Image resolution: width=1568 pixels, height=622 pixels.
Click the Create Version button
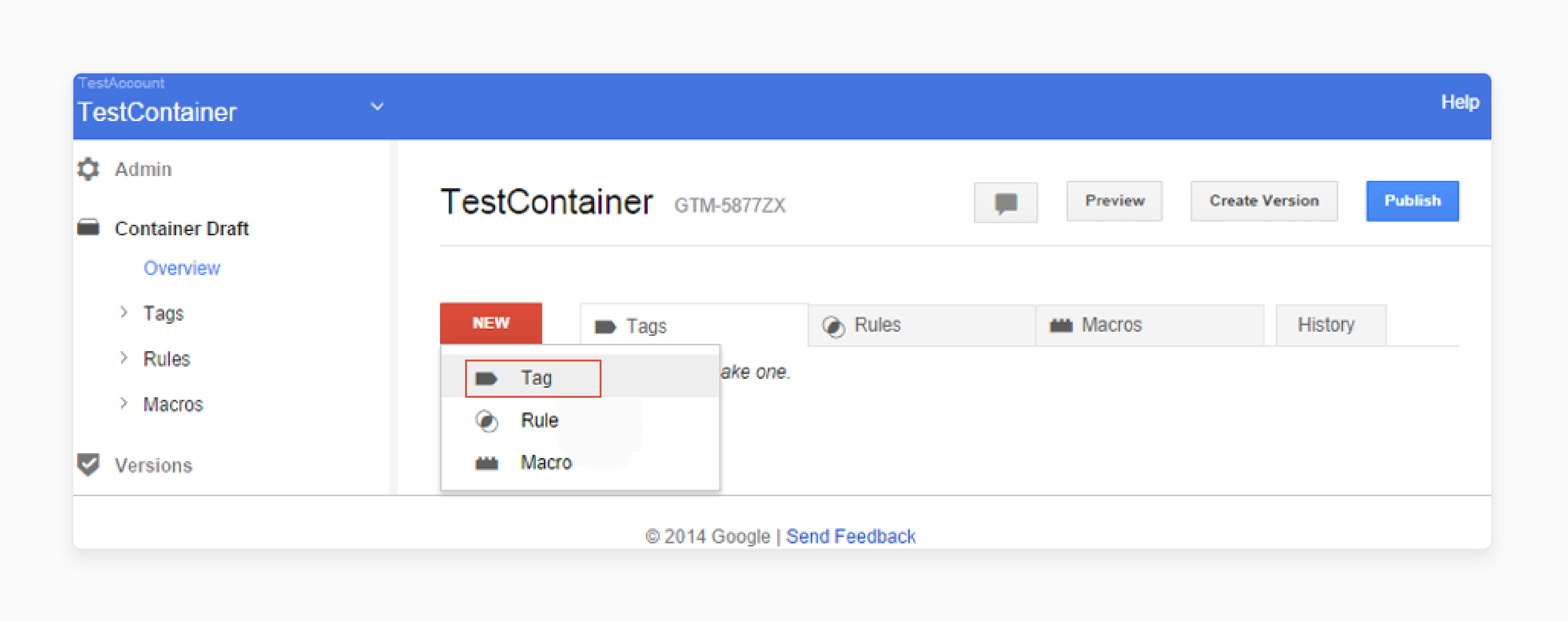(x=1264, y=201)
